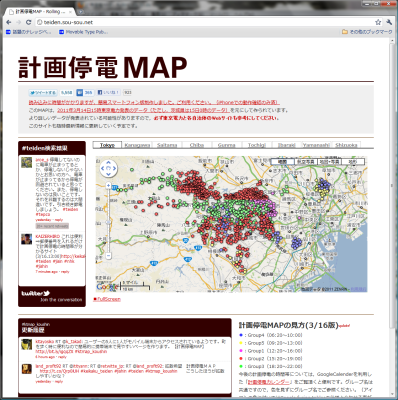The height and width of the screenshot is (400, 398).
Task: Pan the map down with the arrow
Action: pos(108,174)
